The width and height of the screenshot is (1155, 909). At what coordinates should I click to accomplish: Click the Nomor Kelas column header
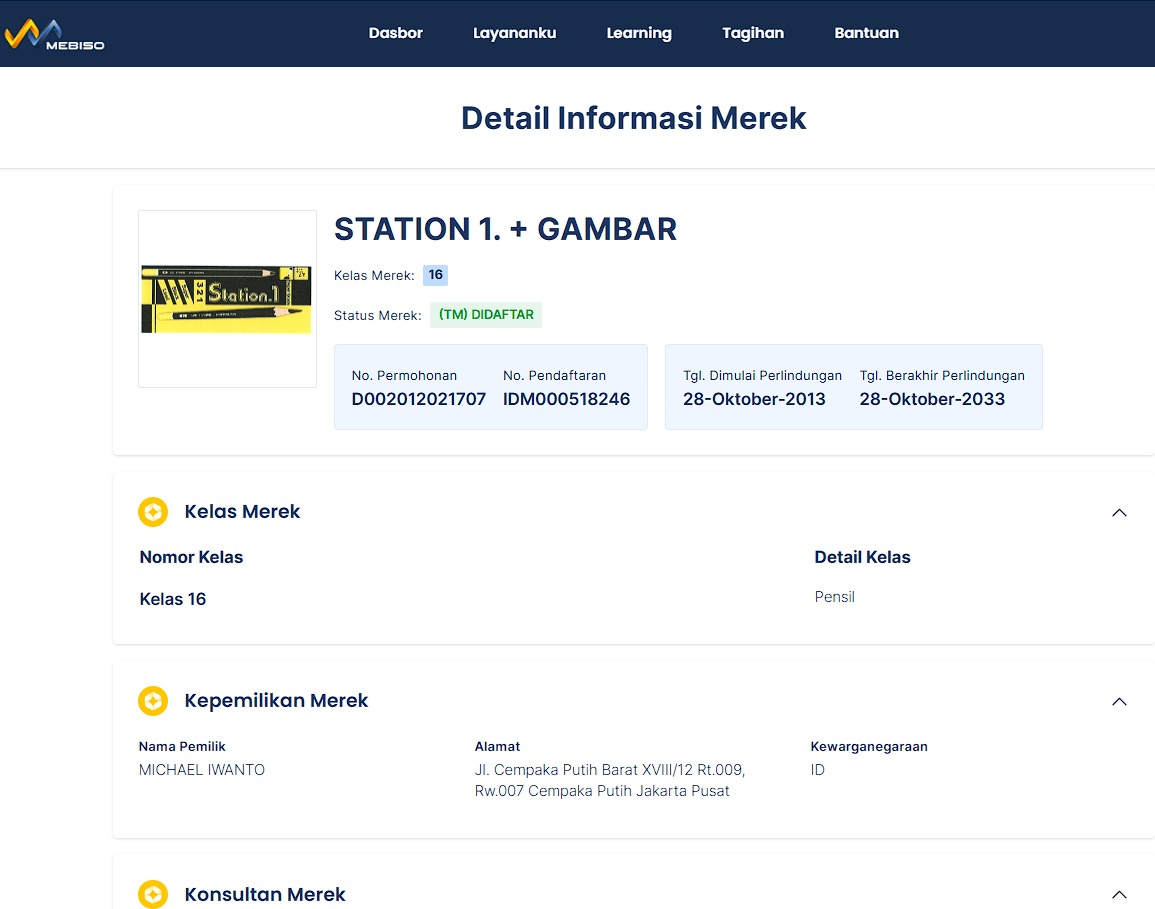pos(192,557)
